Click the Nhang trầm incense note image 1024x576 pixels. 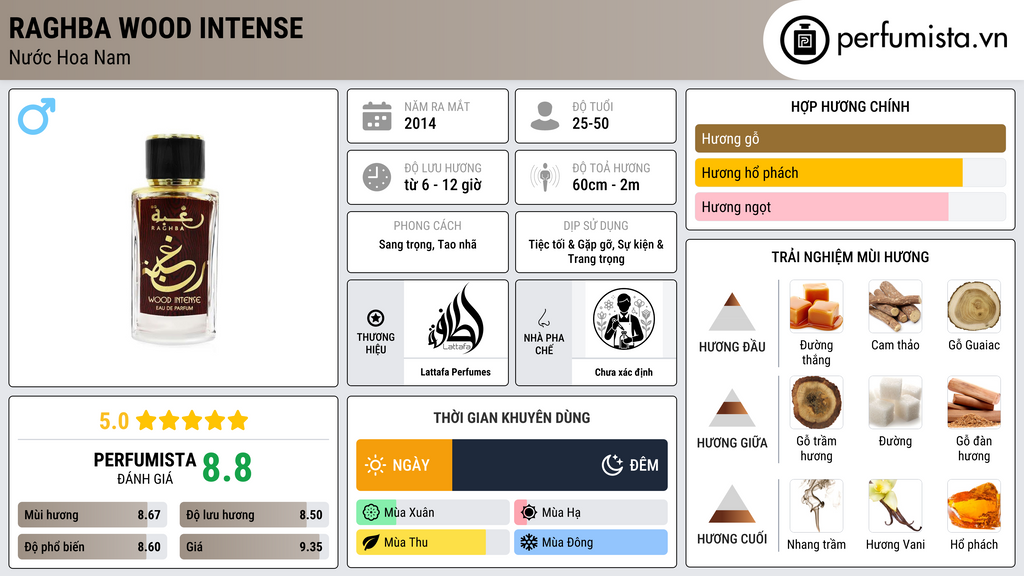tap(816, 506)
